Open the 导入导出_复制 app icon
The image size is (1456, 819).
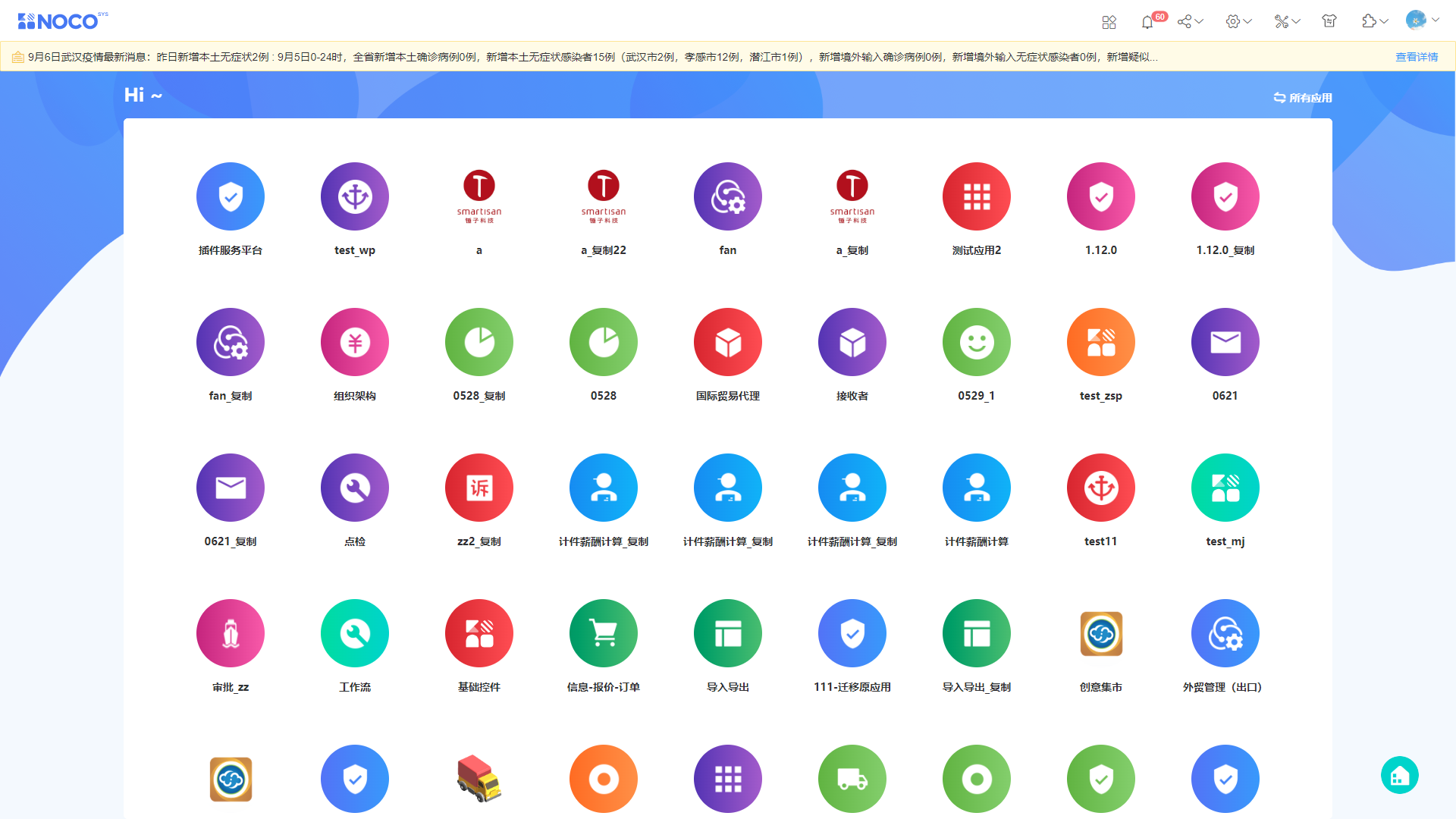977,633
